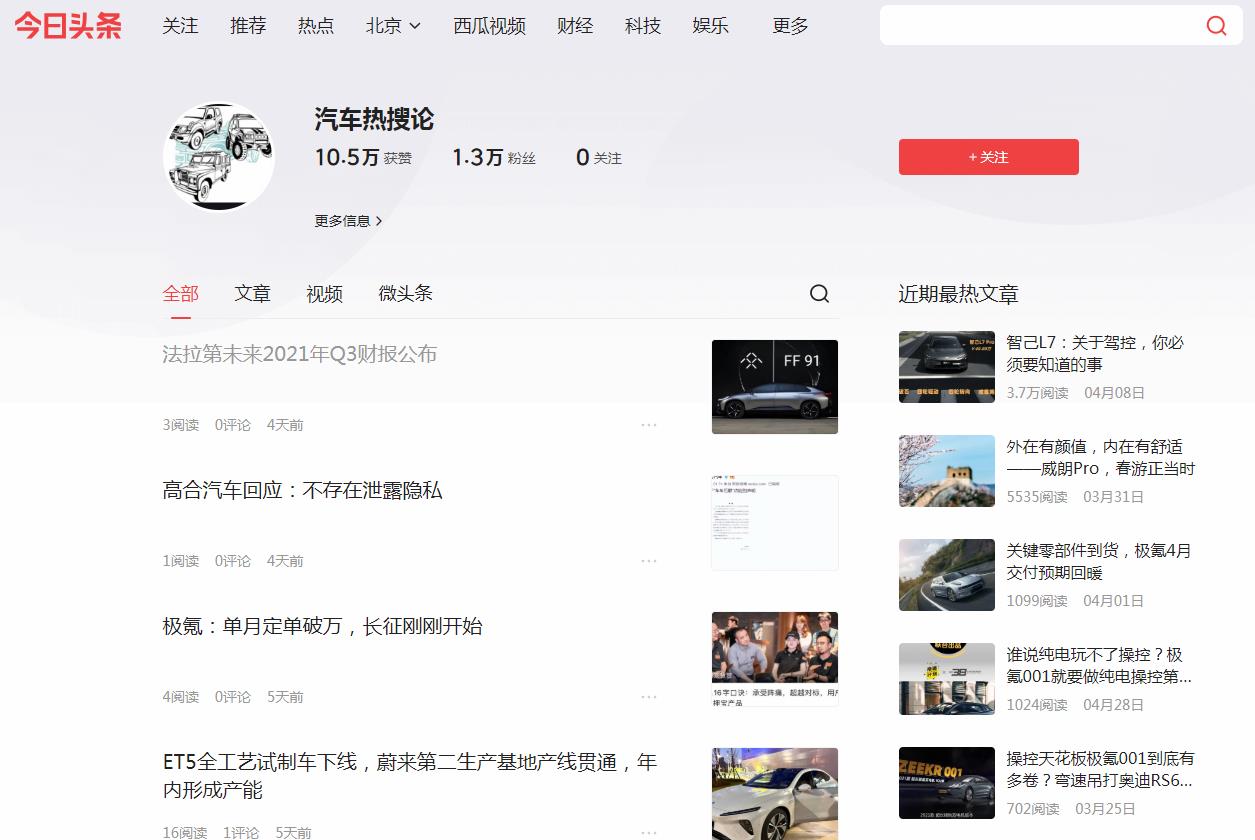Open article 极氪：单月定单破万
The width and height of the screenshot is (1255, 840).
[x=322, y=626]
